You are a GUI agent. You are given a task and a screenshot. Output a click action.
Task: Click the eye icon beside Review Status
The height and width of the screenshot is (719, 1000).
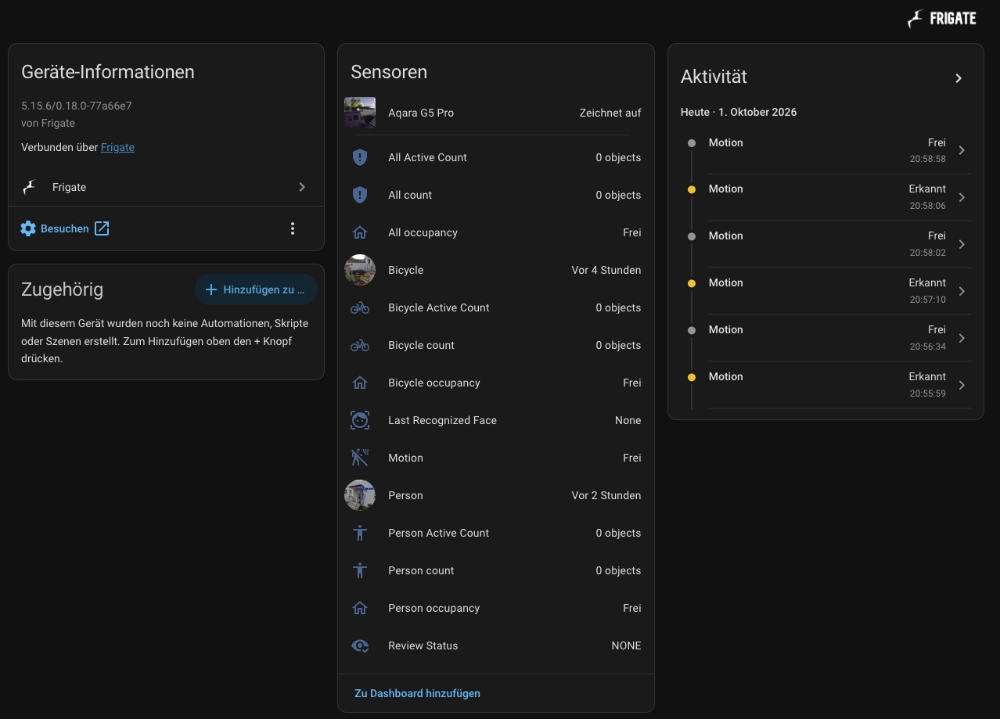(x=360, y=646)
